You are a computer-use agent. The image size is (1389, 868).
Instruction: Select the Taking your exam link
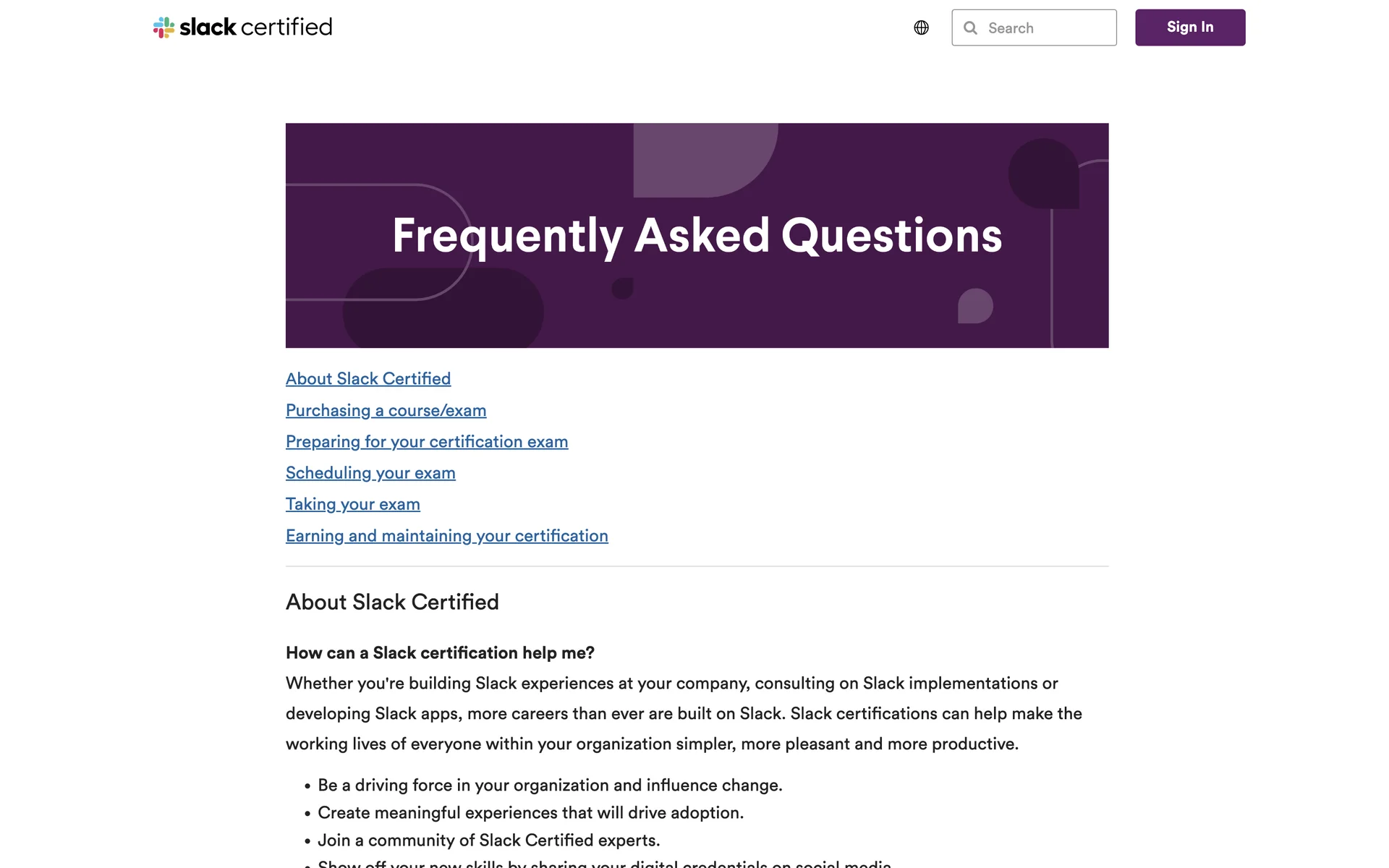[353, 504]
